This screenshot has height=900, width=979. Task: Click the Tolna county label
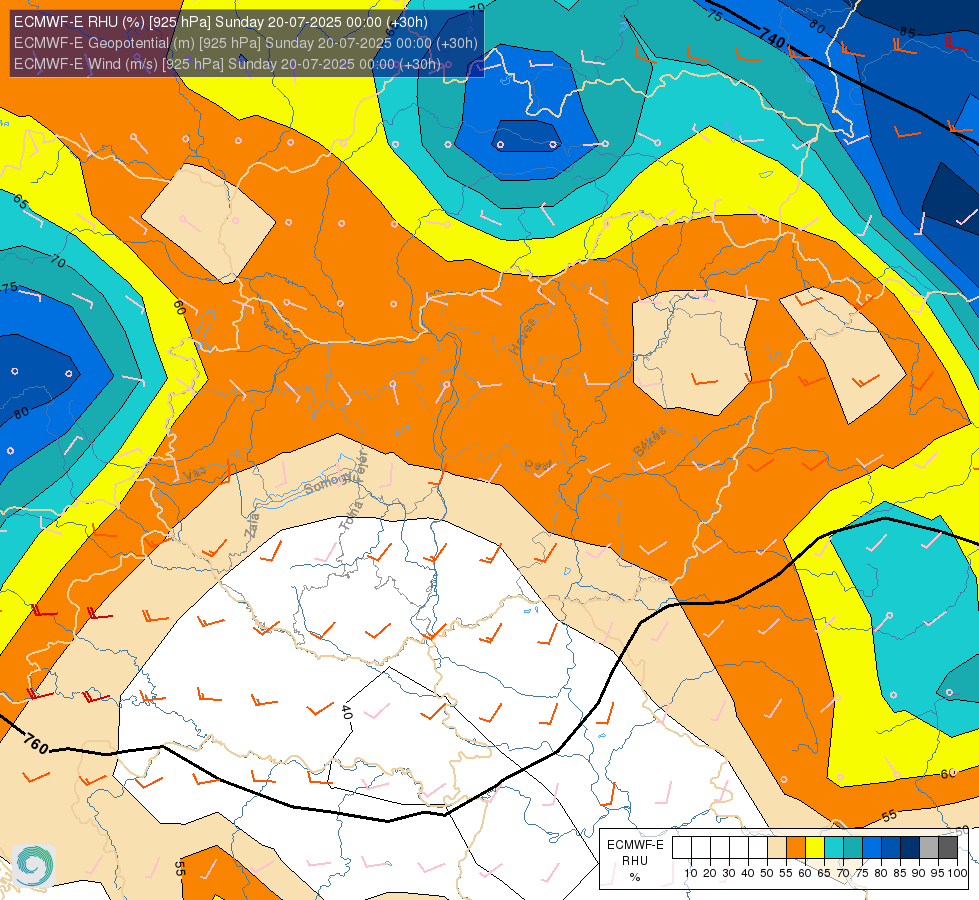tap(351, 516)
